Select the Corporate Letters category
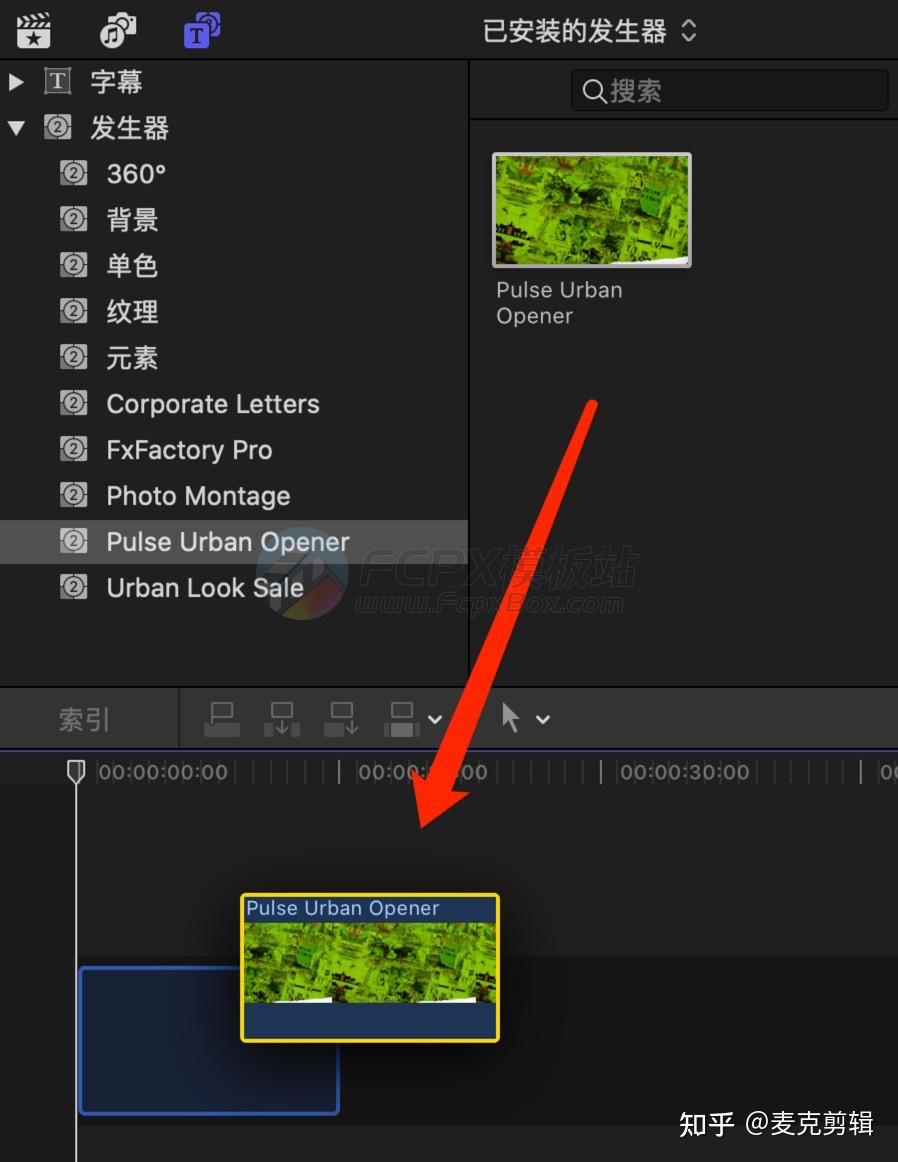This screenshot has height=1162, width=898. click(212, 403)
